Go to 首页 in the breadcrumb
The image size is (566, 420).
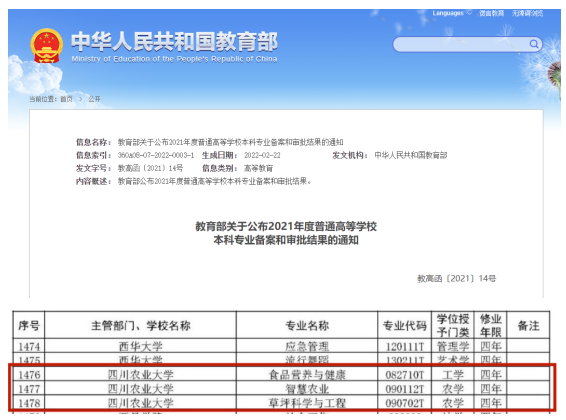(x=66, y=99)
